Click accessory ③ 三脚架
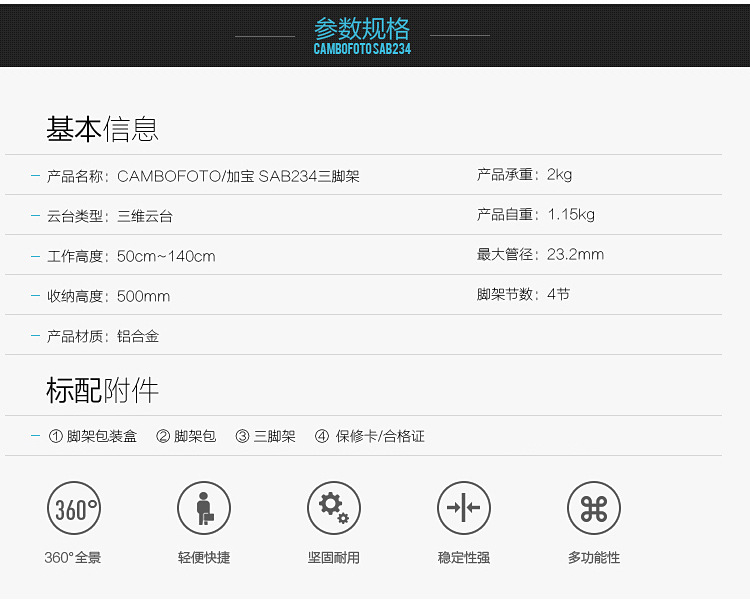The image size is (750, 600). pos(265,436)
